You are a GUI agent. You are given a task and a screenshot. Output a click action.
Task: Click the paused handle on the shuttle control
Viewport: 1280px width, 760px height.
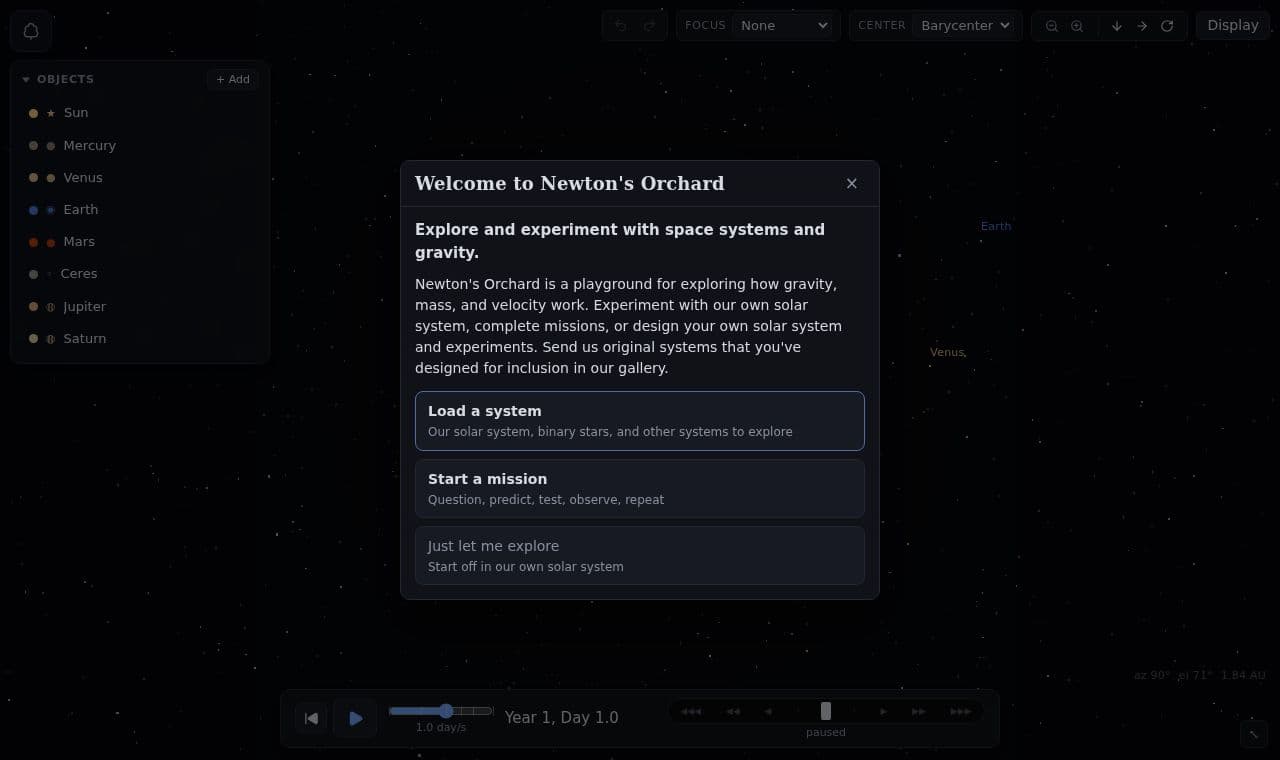(x=826, y=711)
